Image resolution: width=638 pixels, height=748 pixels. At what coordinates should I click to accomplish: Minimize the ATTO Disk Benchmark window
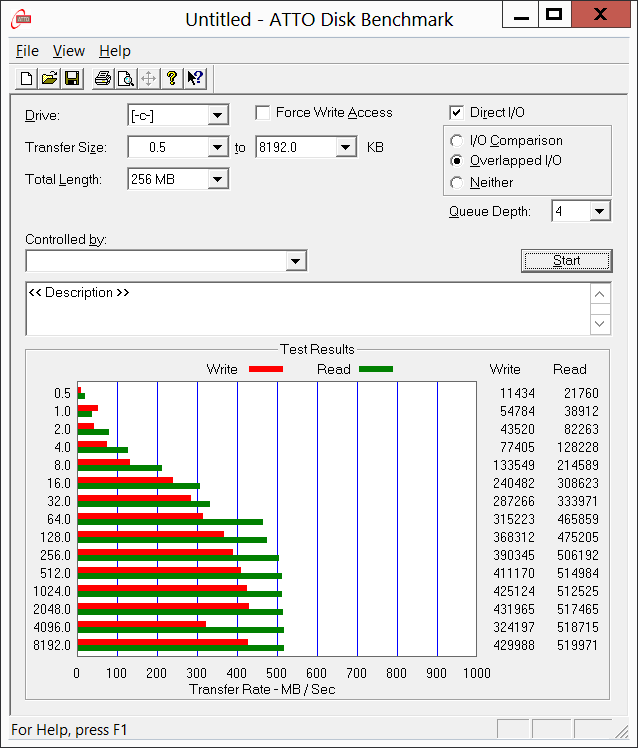[521, 14]
